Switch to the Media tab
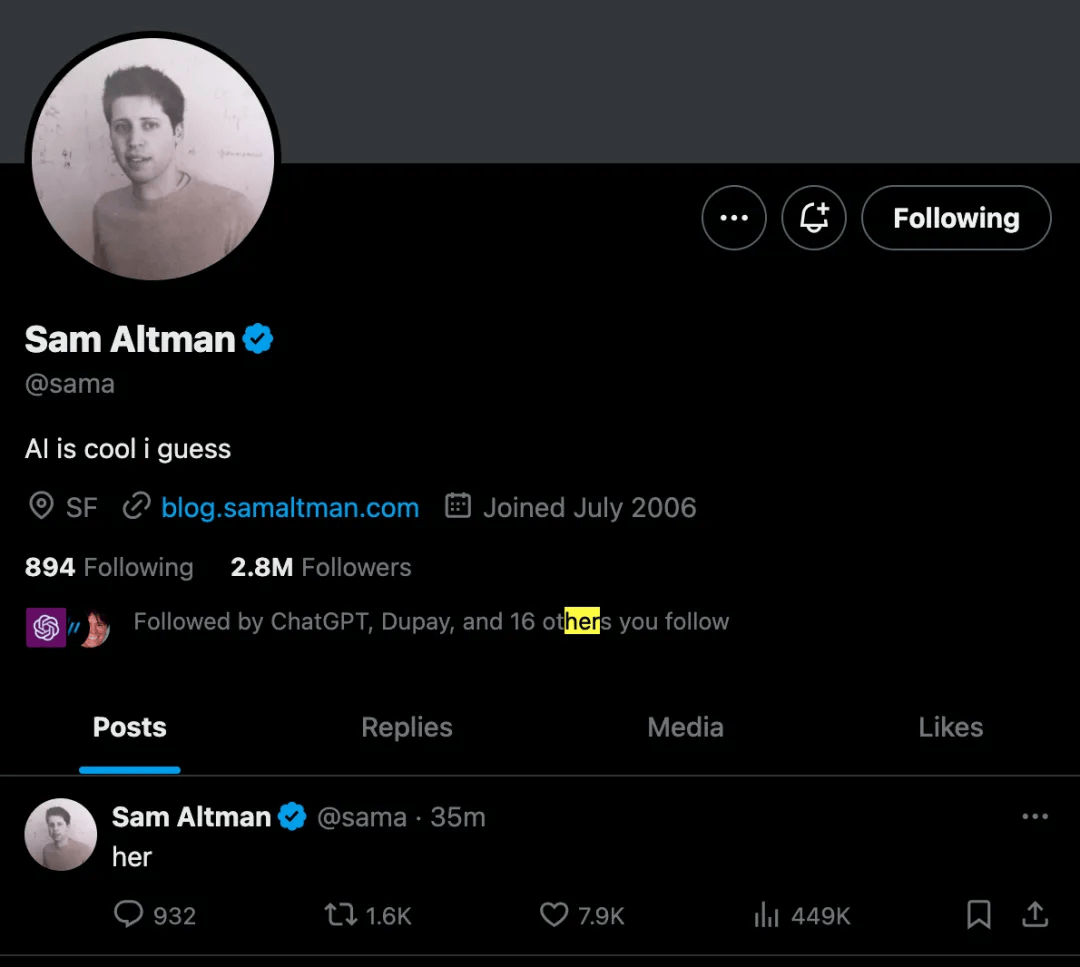The image size is (1080, 967). [685, 727]
